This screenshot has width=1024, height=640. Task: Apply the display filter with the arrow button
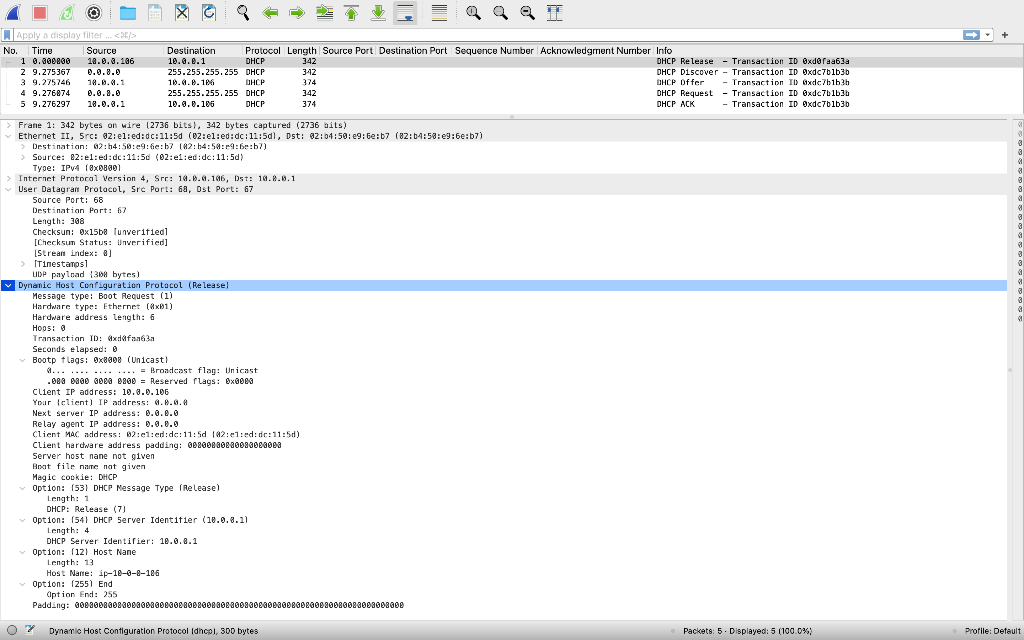tap(971, 33)
